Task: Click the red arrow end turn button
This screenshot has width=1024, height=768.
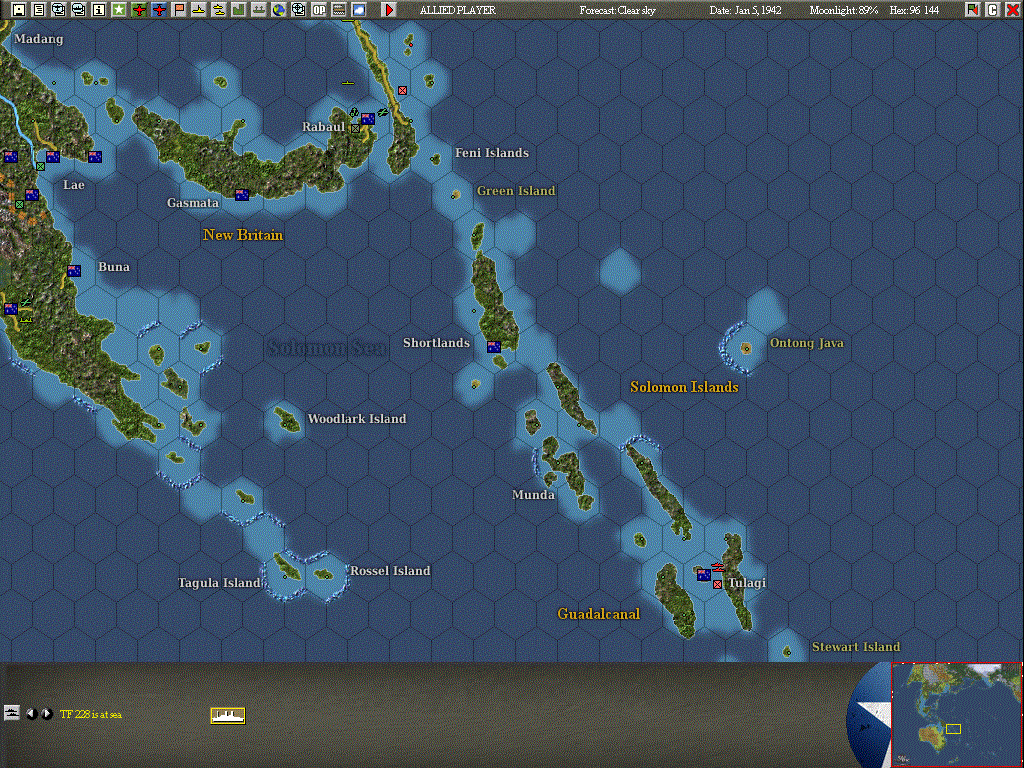Action: pos(389,9)
